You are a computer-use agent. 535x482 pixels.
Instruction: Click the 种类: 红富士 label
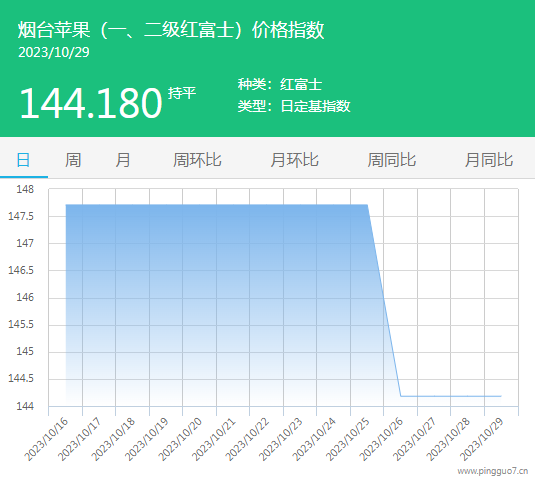tap(280, 84)
